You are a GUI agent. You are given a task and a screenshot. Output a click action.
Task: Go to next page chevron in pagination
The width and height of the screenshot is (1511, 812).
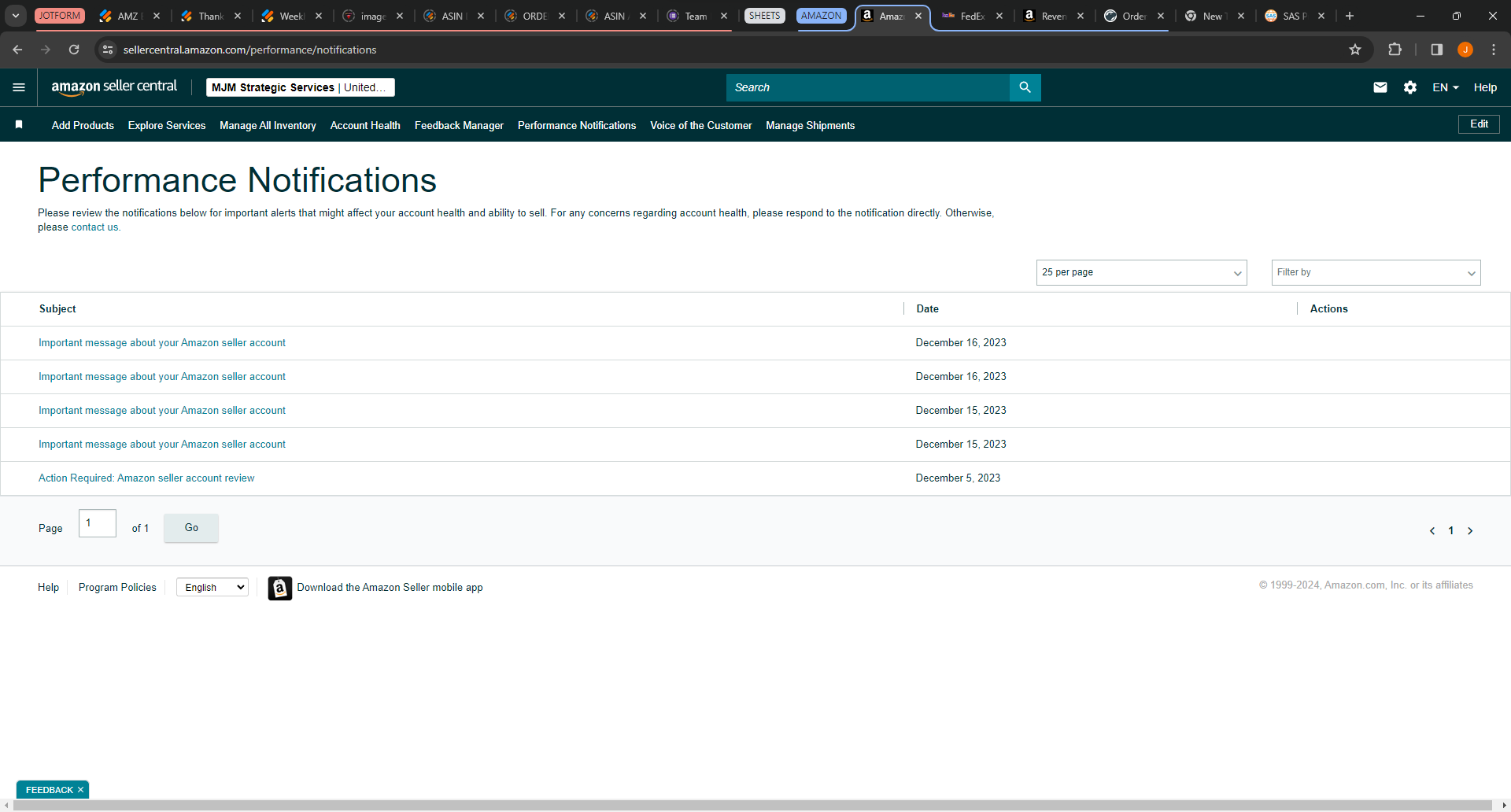[1470, 531]
